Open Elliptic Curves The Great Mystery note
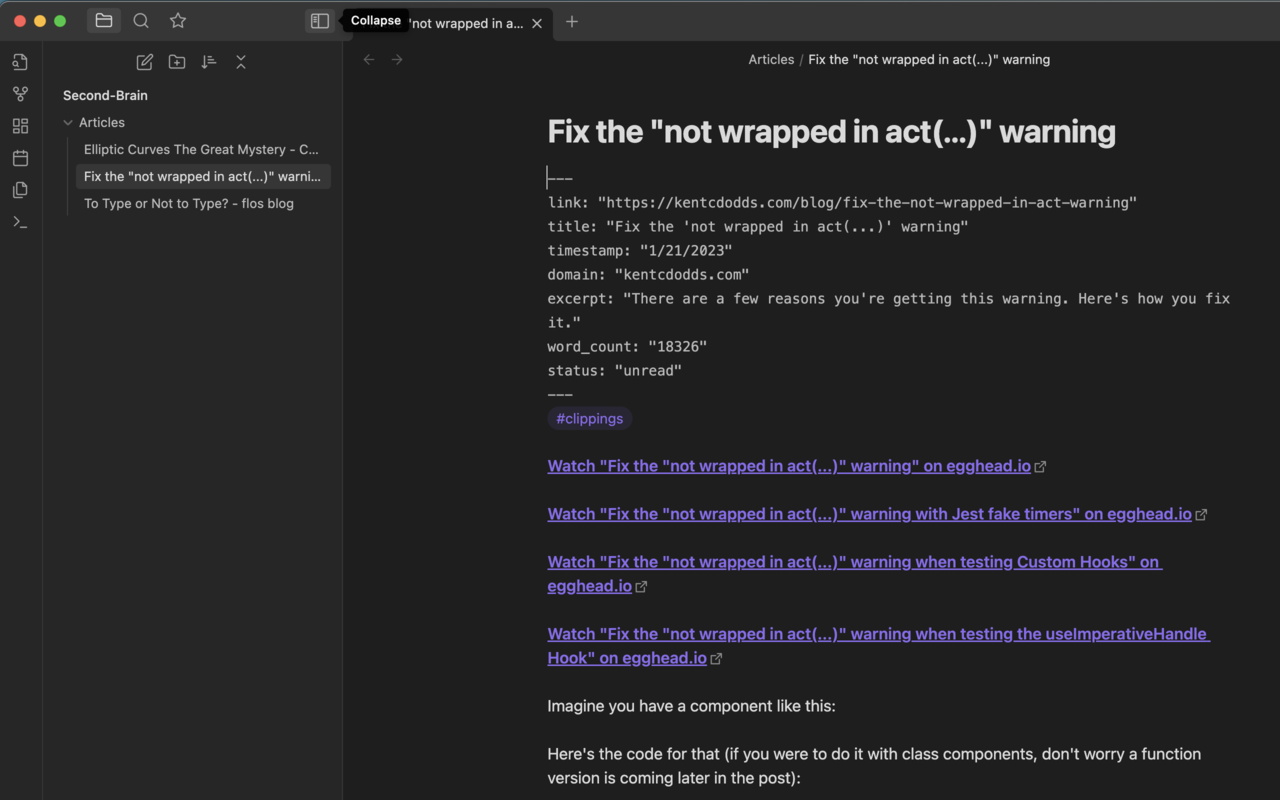Image resolution: width=1280 pixels, height=800 pixels. click(203, 150)
